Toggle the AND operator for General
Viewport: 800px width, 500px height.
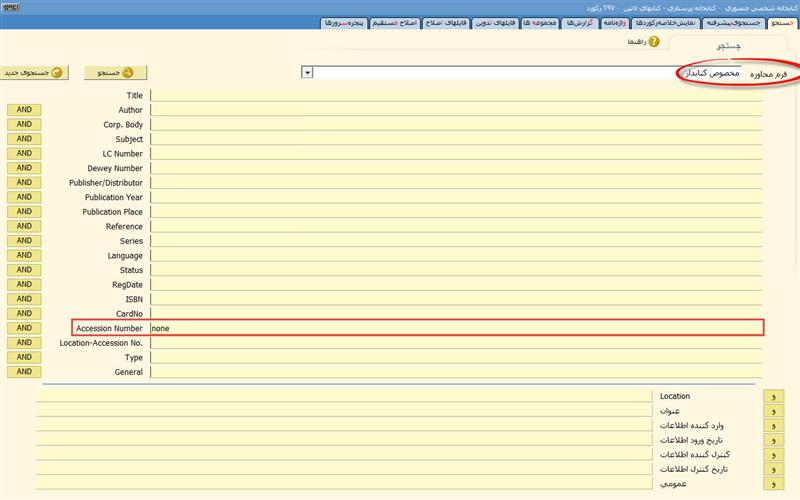pyautogui.click(x=24, y=372)
